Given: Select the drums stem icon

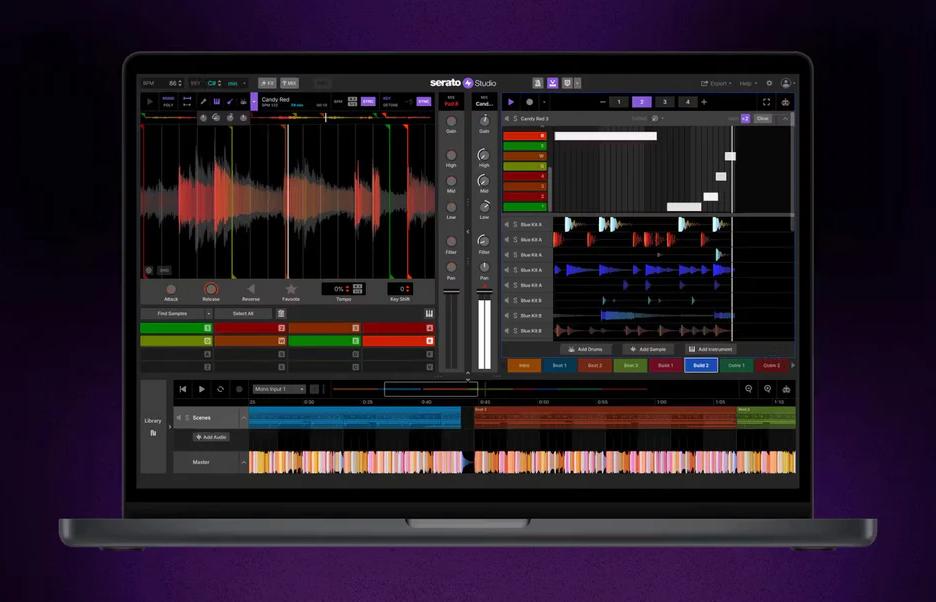Looking at the screenshot, I should click(x=243, y=102).
